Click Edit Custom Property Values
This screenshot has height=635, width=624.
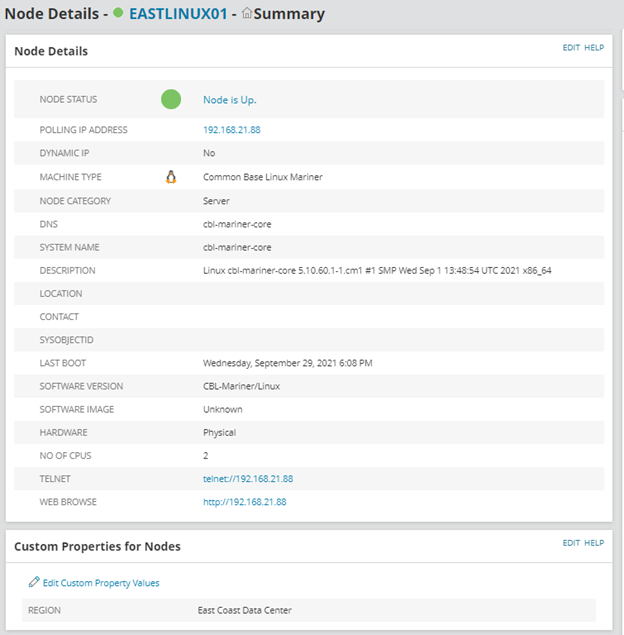100,583
